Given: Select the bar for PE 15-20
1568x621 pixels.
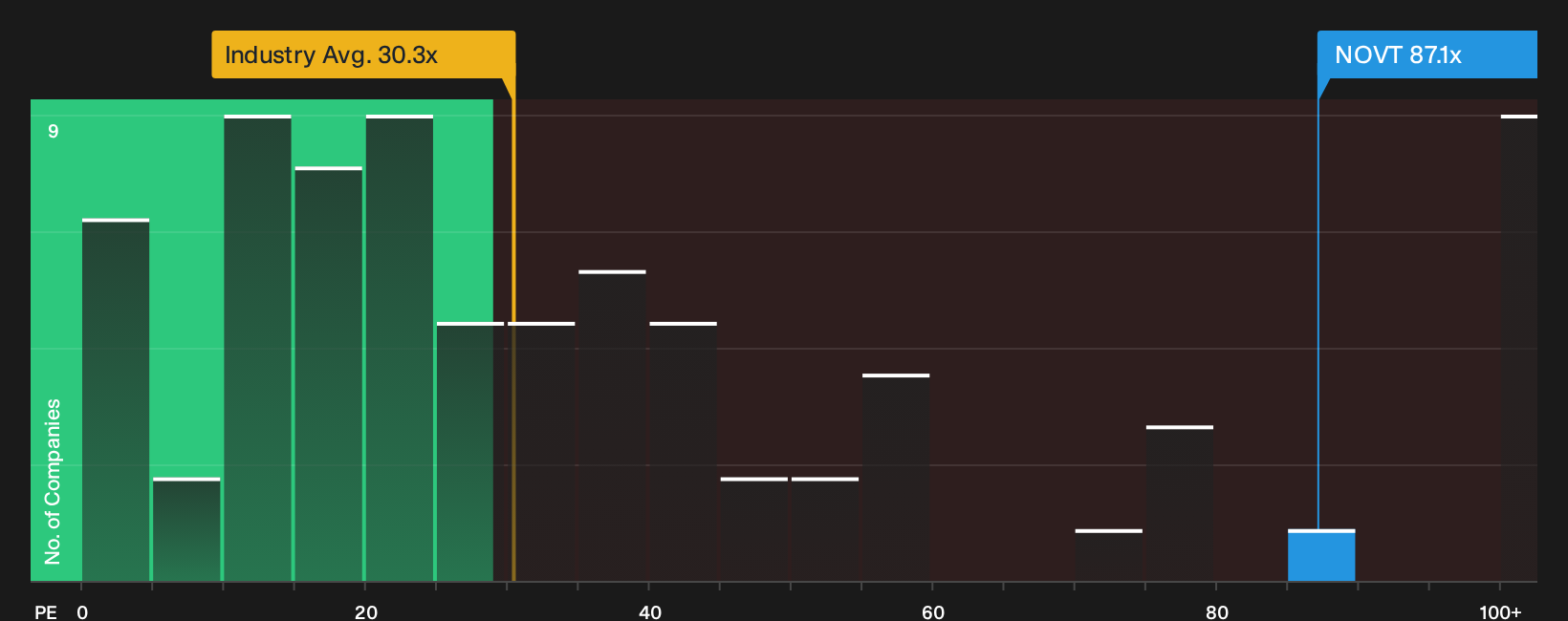Looking at the screenshot, I should [x=328, y=374].
